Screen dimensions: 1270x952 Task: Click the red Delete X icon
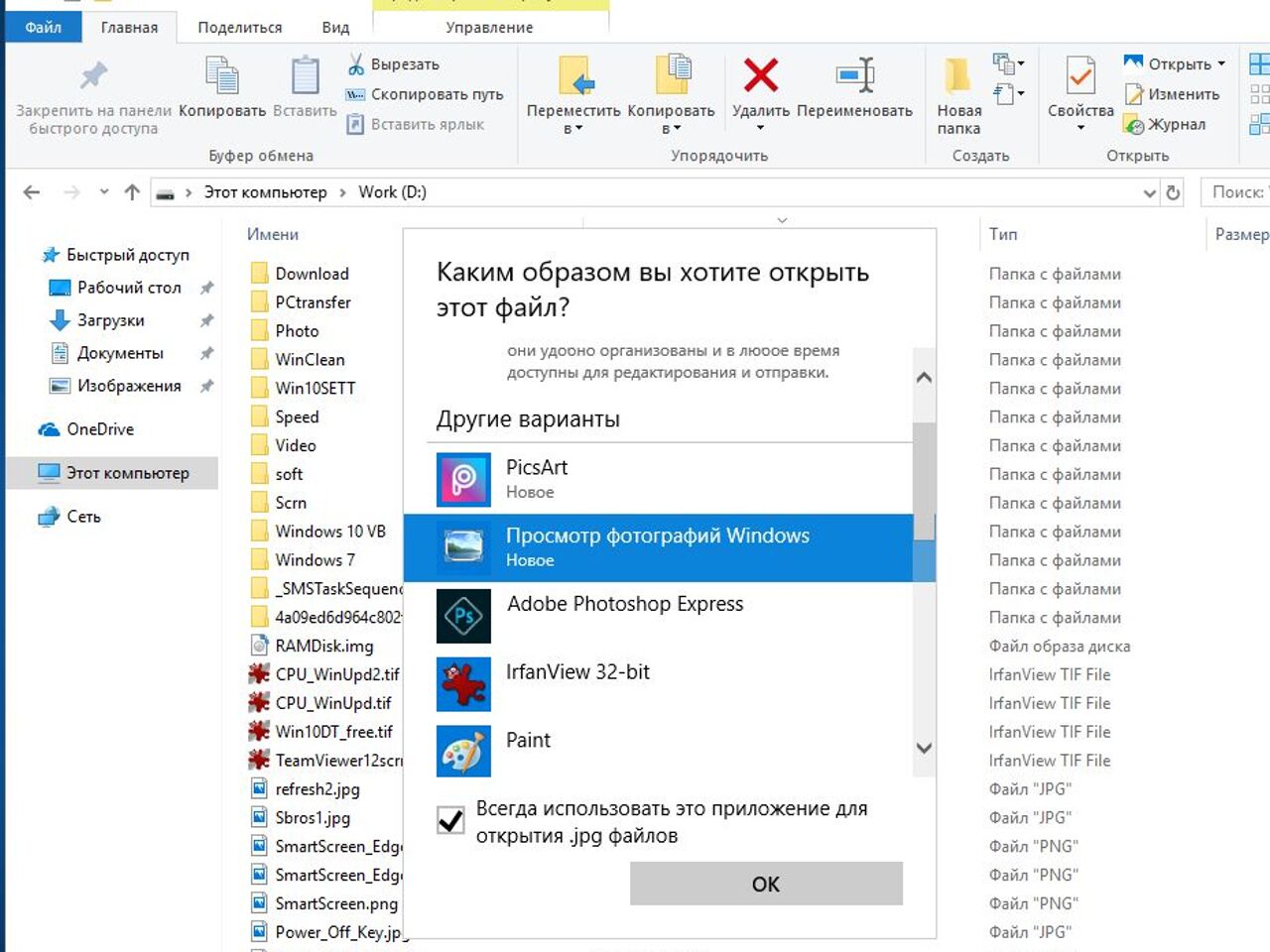coord(761,75)
